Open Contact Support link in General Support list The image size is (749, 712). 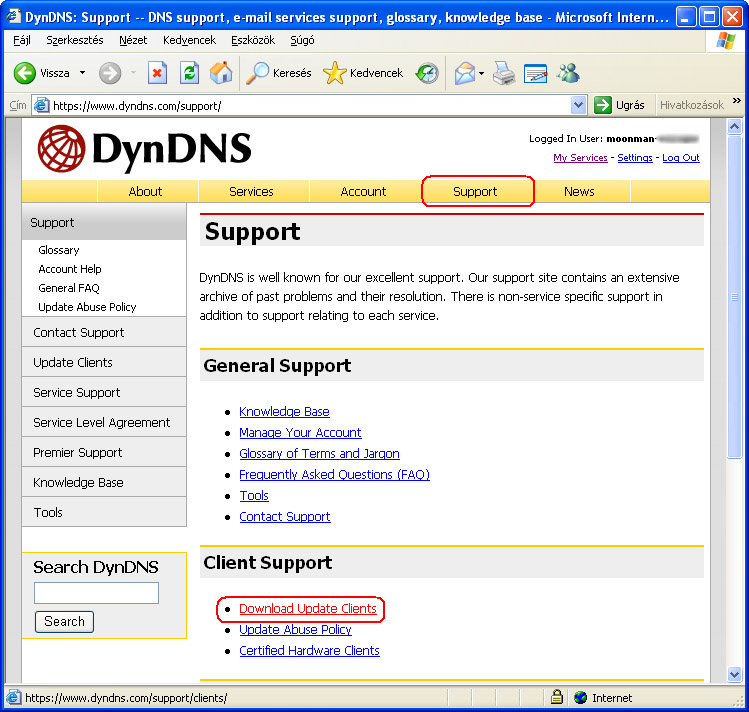point(285,517)
